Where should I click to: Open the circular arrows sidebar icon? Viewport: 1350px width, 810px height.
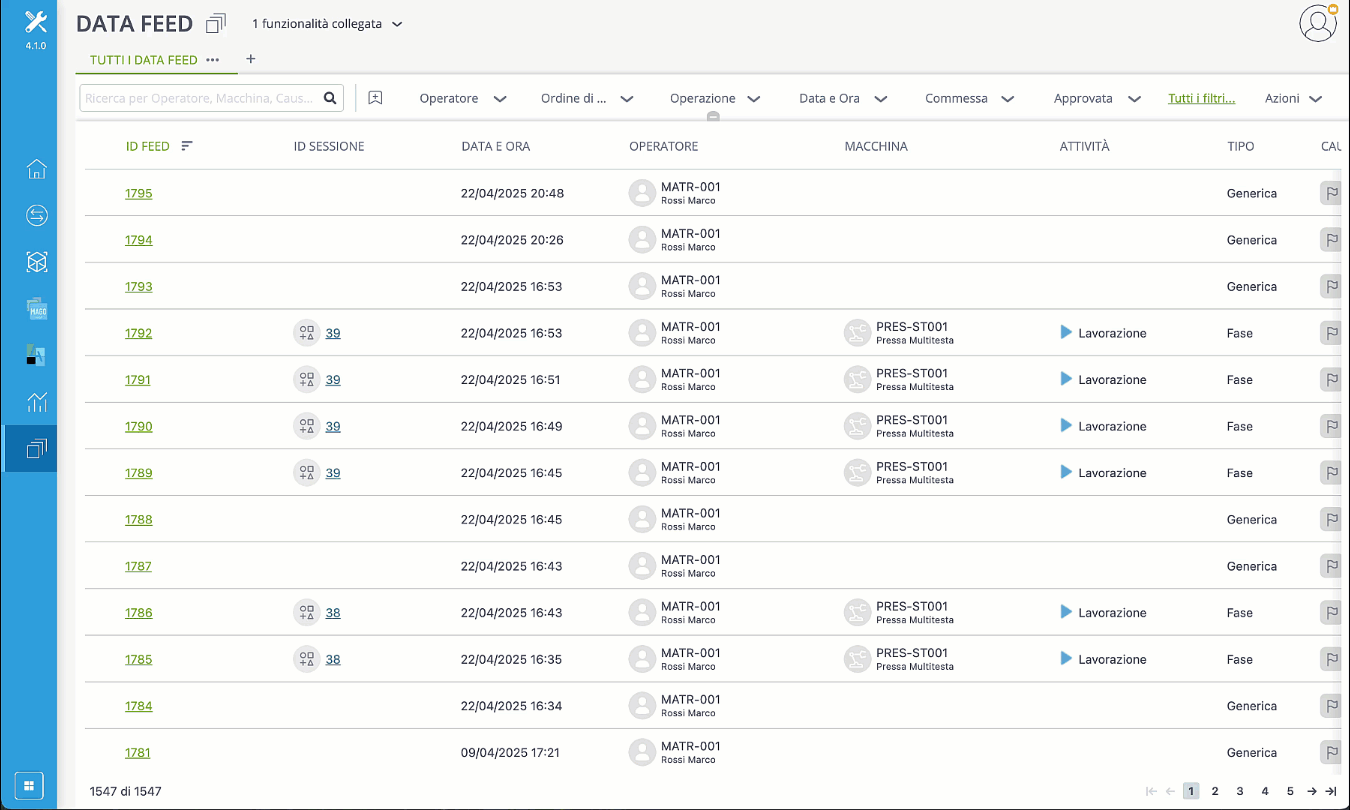[x=36, y=215]
